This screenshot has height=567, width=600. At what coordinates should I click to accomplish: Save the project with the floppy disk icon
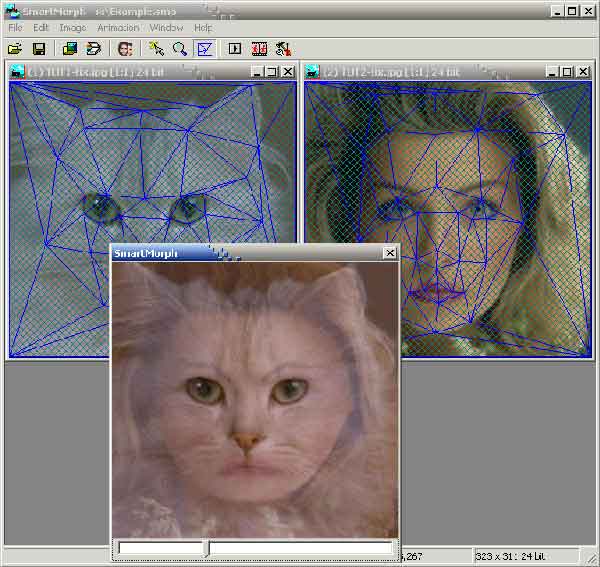[x=39, y=49]
